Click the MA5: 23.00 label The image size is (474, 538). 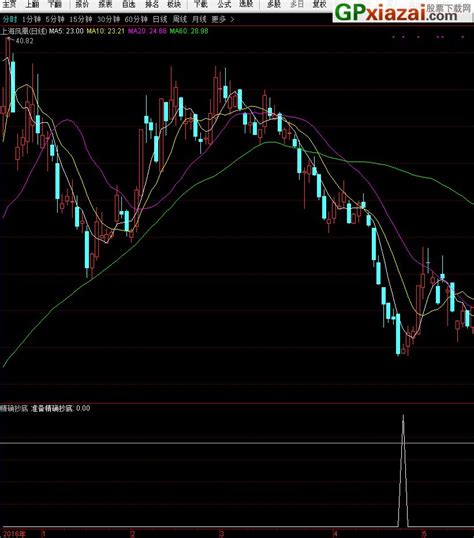[66, 31]
